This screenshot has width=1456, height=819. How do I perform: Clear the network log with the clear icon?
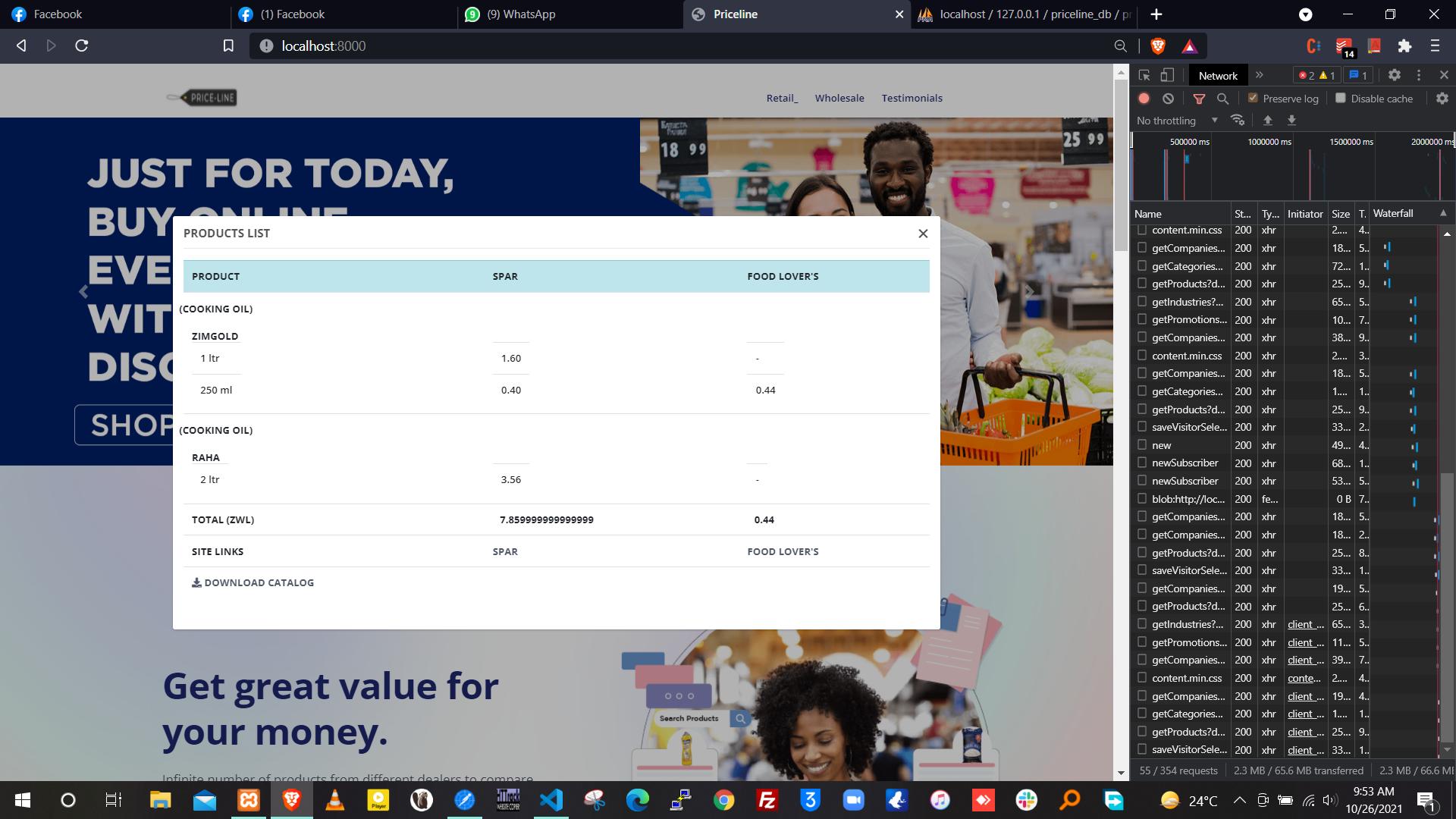pos(1168,99)
